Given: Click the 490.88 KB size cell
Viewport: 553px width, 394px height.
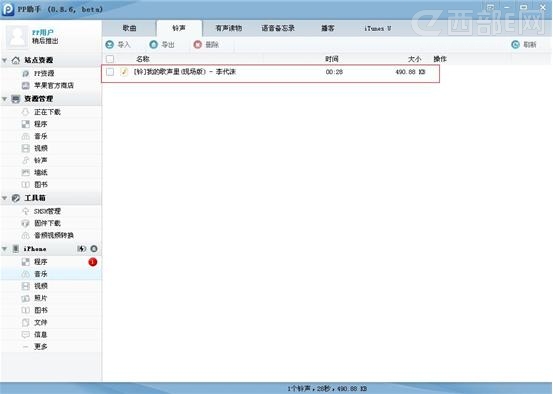Looking at the screenshot, I should click(410, 72).
